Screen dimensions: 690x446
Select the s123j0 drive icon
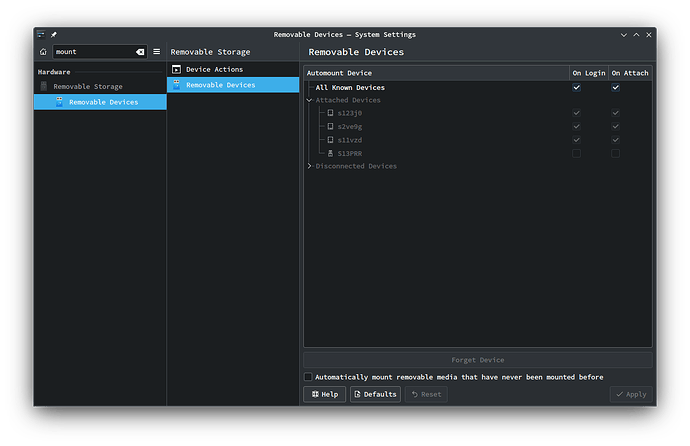coord(330,113)
